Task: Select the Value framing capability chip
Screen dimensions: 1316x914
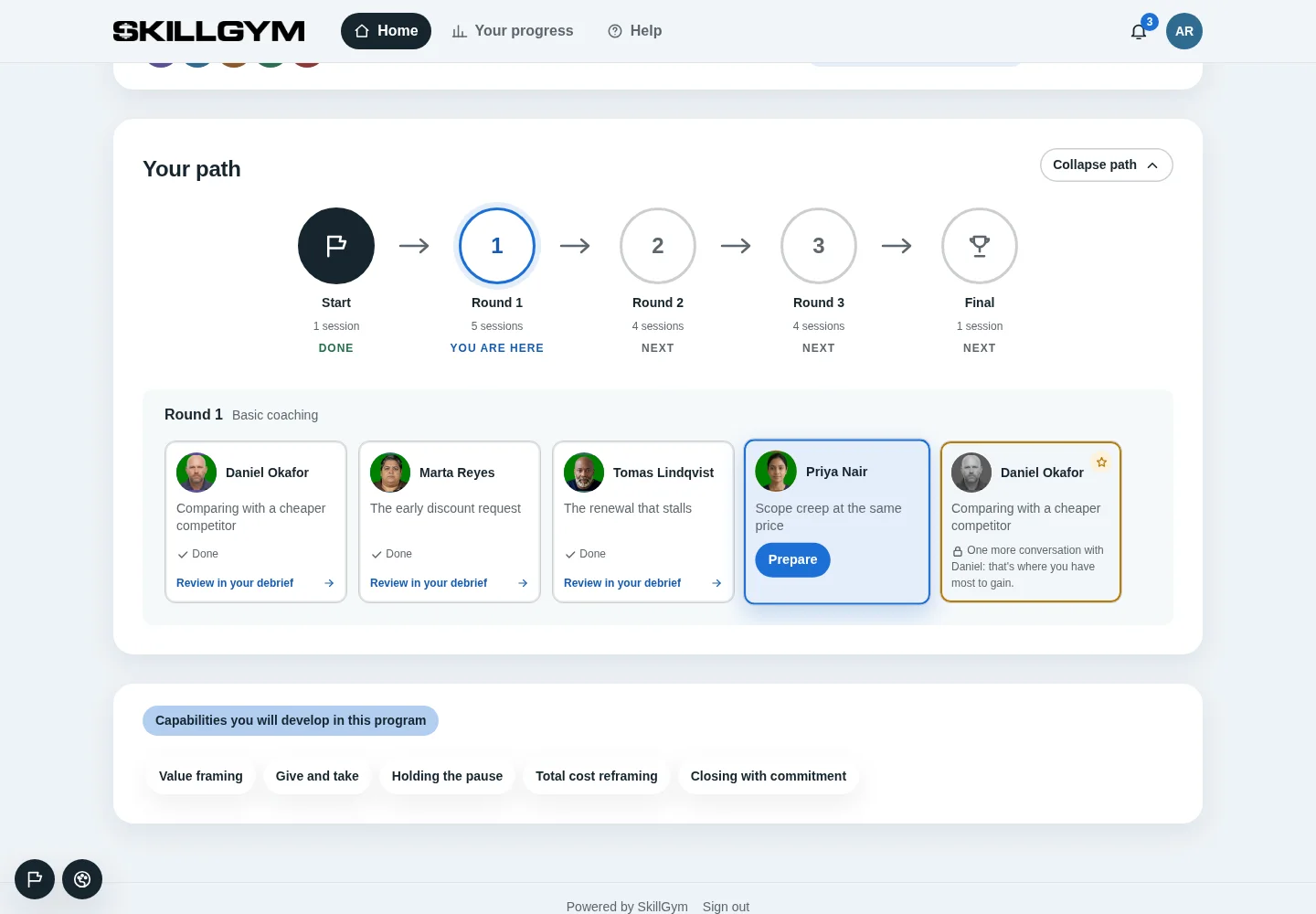Action: 201,776
